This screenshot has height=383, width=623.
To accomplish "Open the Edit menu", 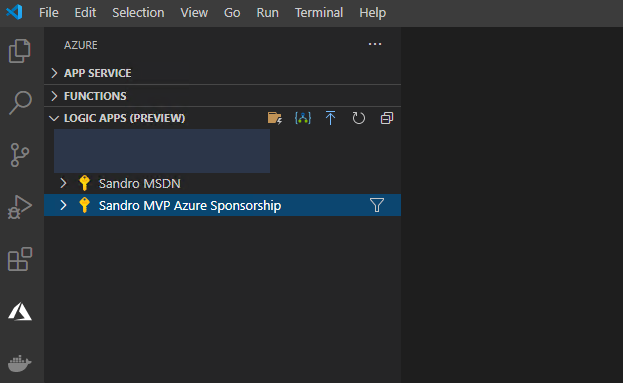I will point(85,13).
